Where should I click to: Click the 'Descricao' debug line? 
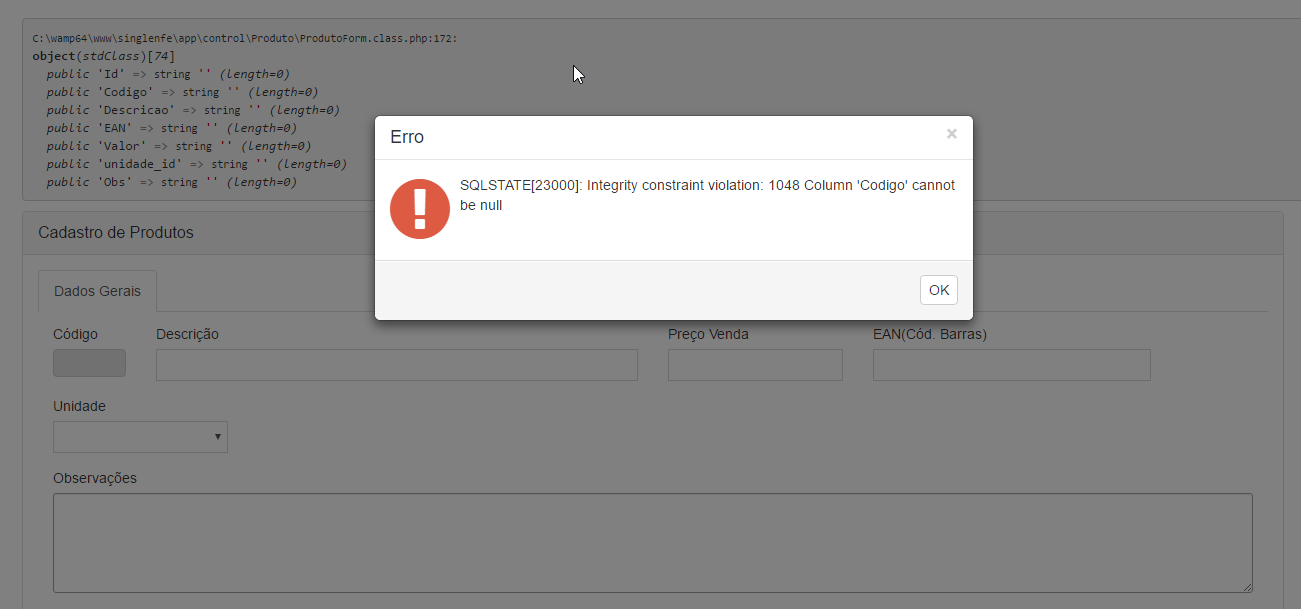(193, 110)
